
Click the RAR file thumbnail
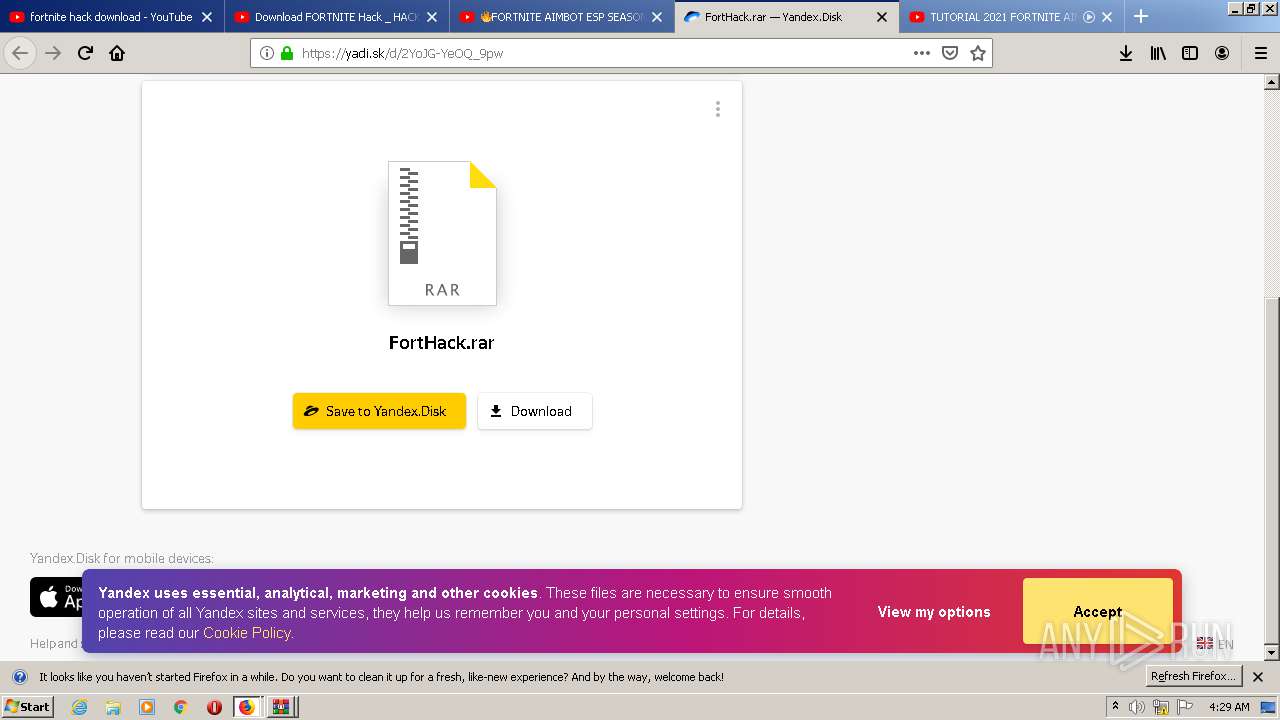(442, 233)
